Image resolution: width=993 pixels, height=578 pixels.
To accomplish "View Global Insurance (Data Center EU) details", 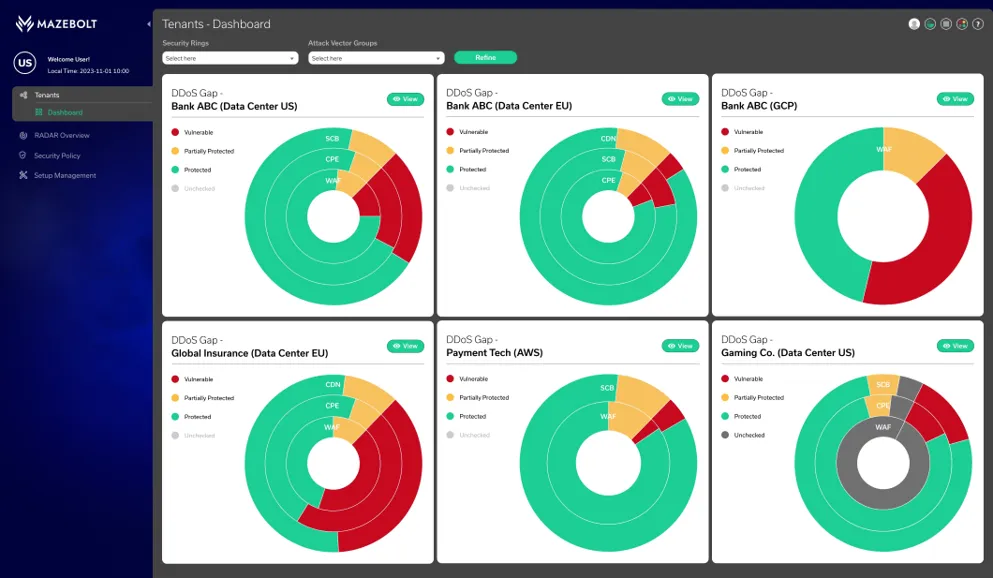I will coord(405,346).
